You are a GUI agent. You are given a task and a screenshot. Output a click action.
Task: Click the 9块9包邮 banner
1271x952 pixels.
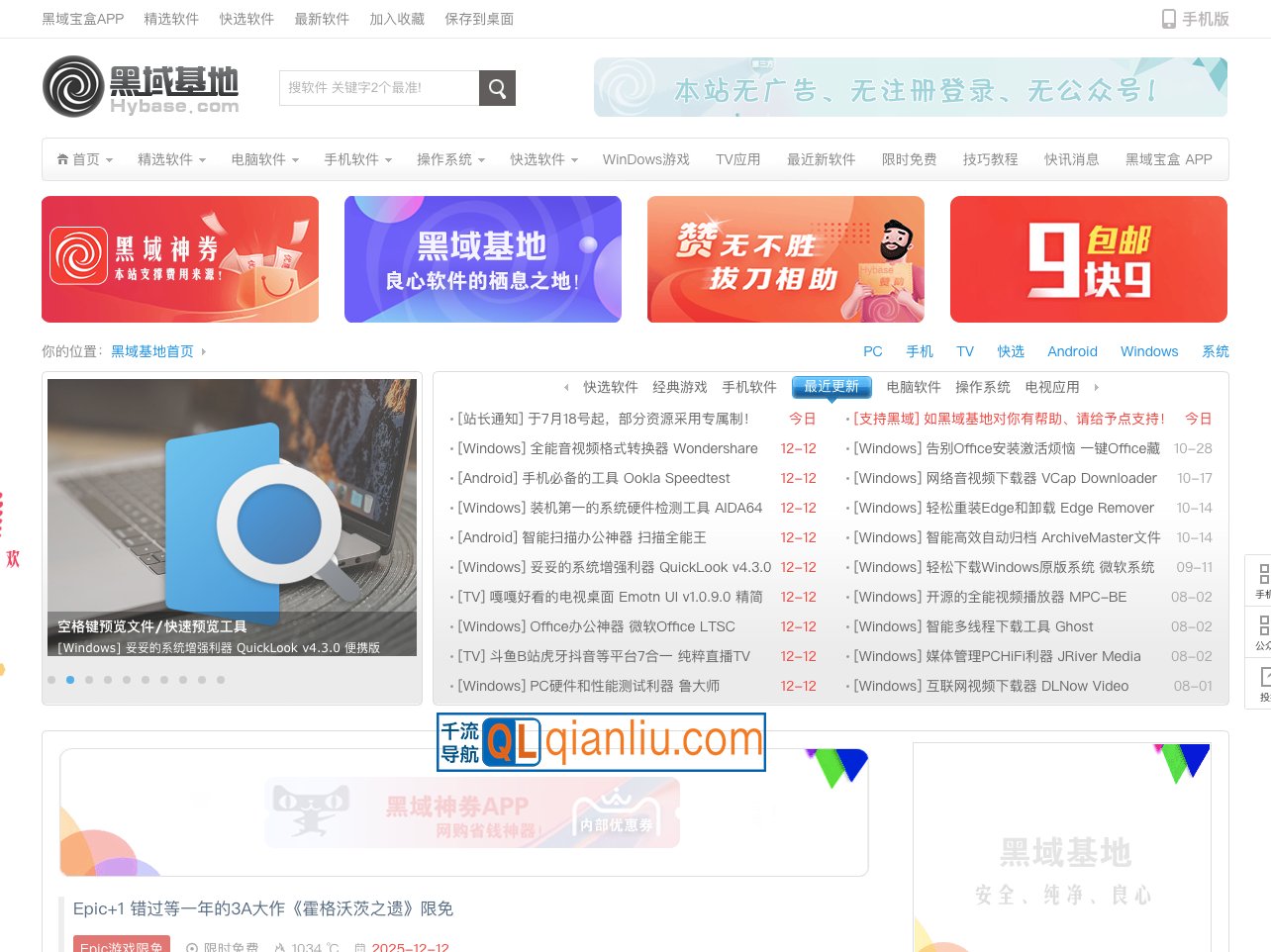pyautogui.click(x=1088, y=259)
